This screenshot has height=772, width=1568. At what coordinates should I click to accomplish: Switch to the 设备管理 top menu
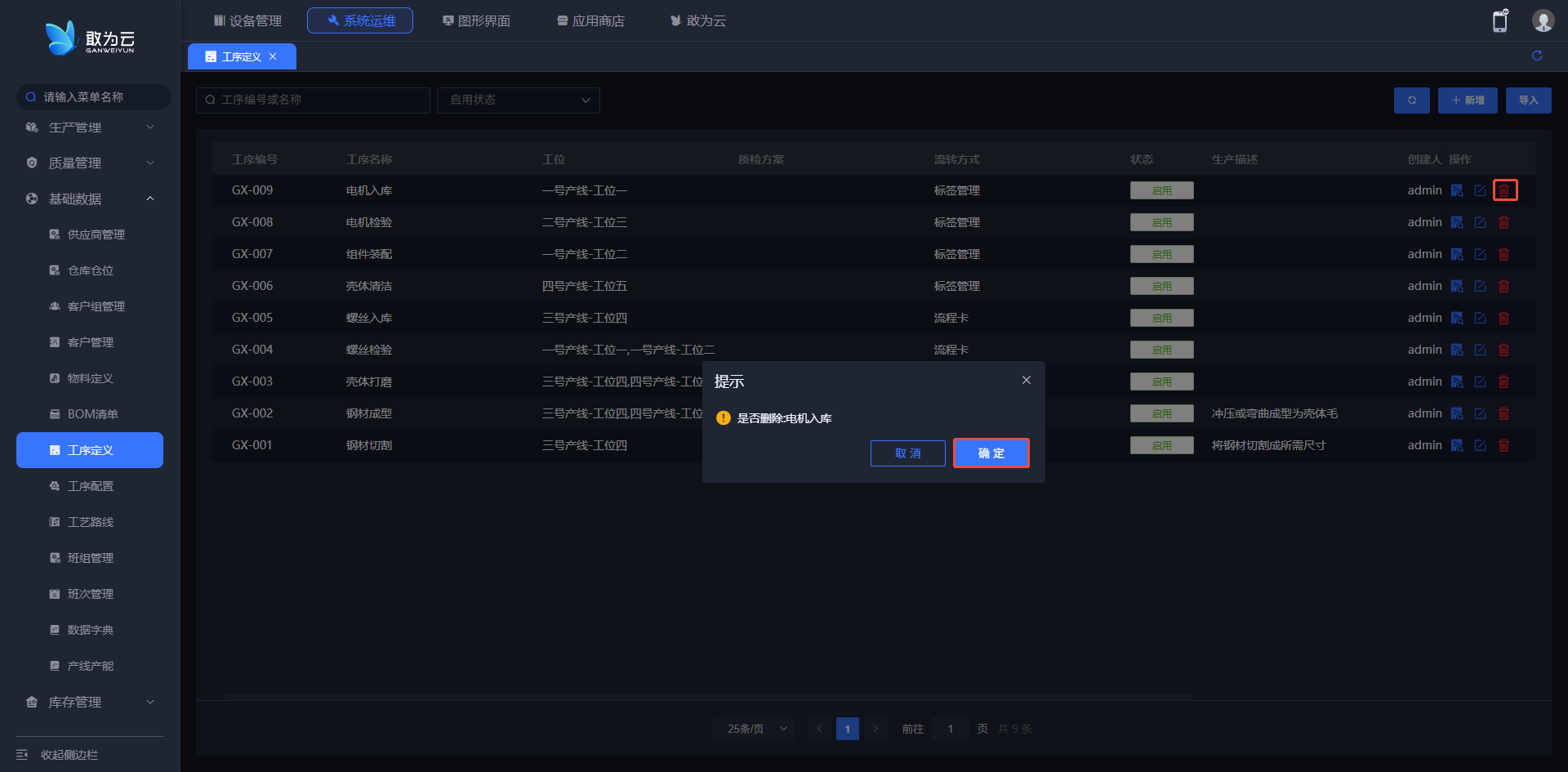point(247,20)
